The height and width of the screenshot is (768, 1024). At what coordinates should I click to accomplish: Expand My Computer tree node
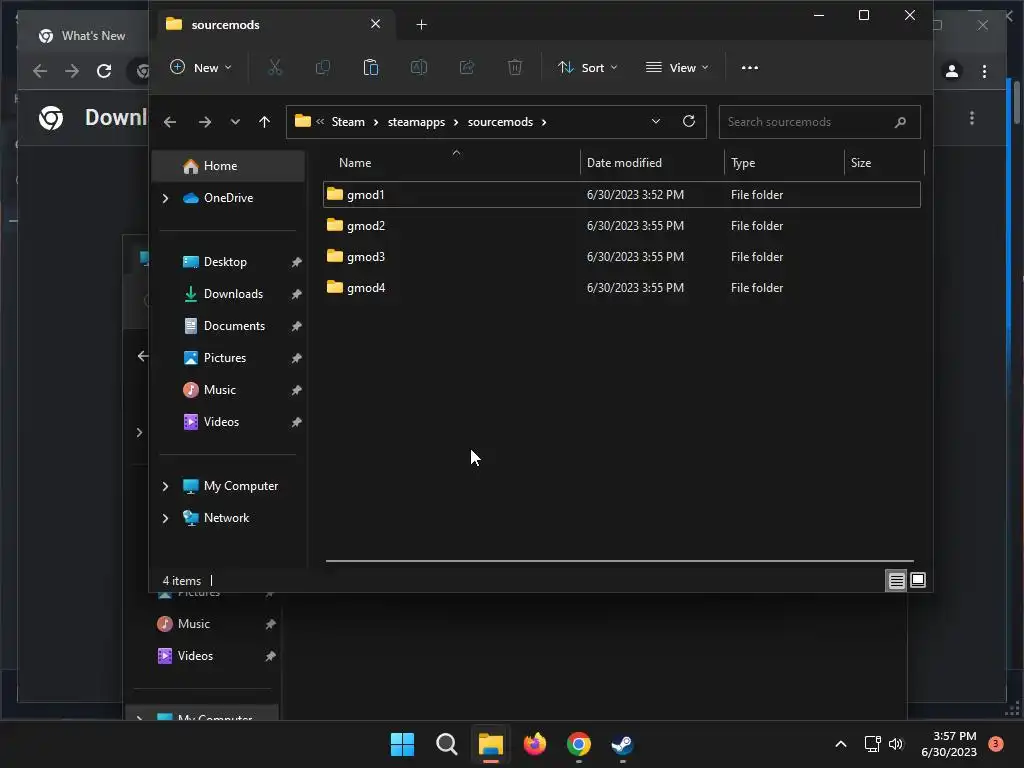click(x=165, y=486)
